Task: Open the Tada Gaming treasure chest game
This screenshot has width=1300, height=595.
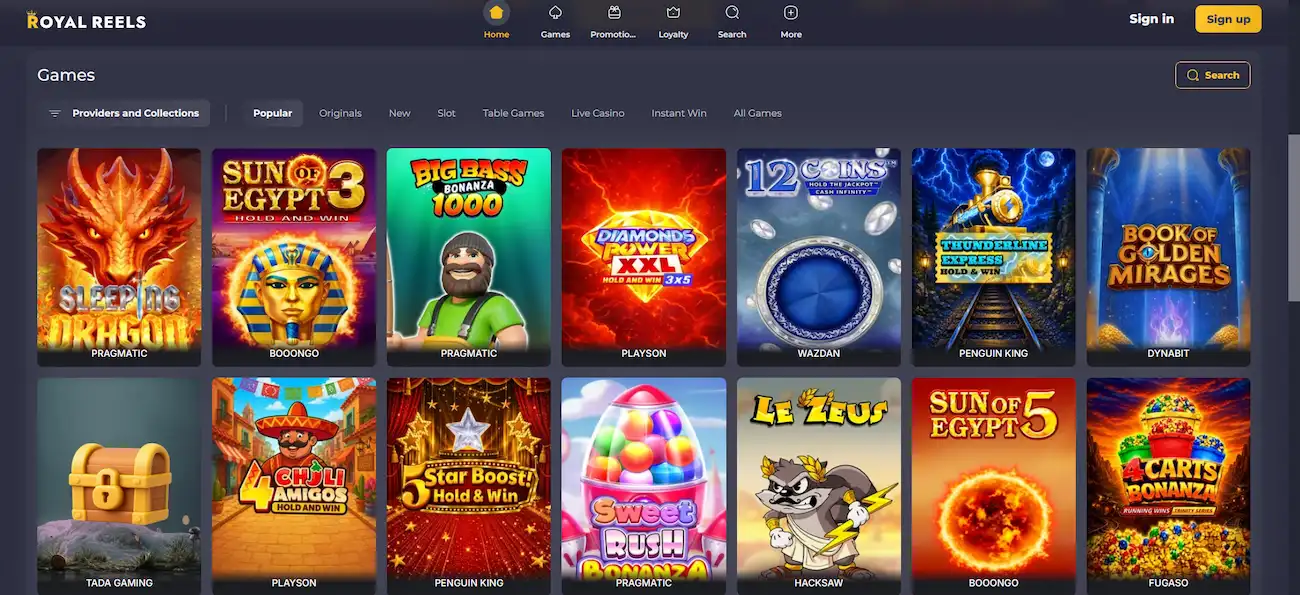Action: [119, 486]
